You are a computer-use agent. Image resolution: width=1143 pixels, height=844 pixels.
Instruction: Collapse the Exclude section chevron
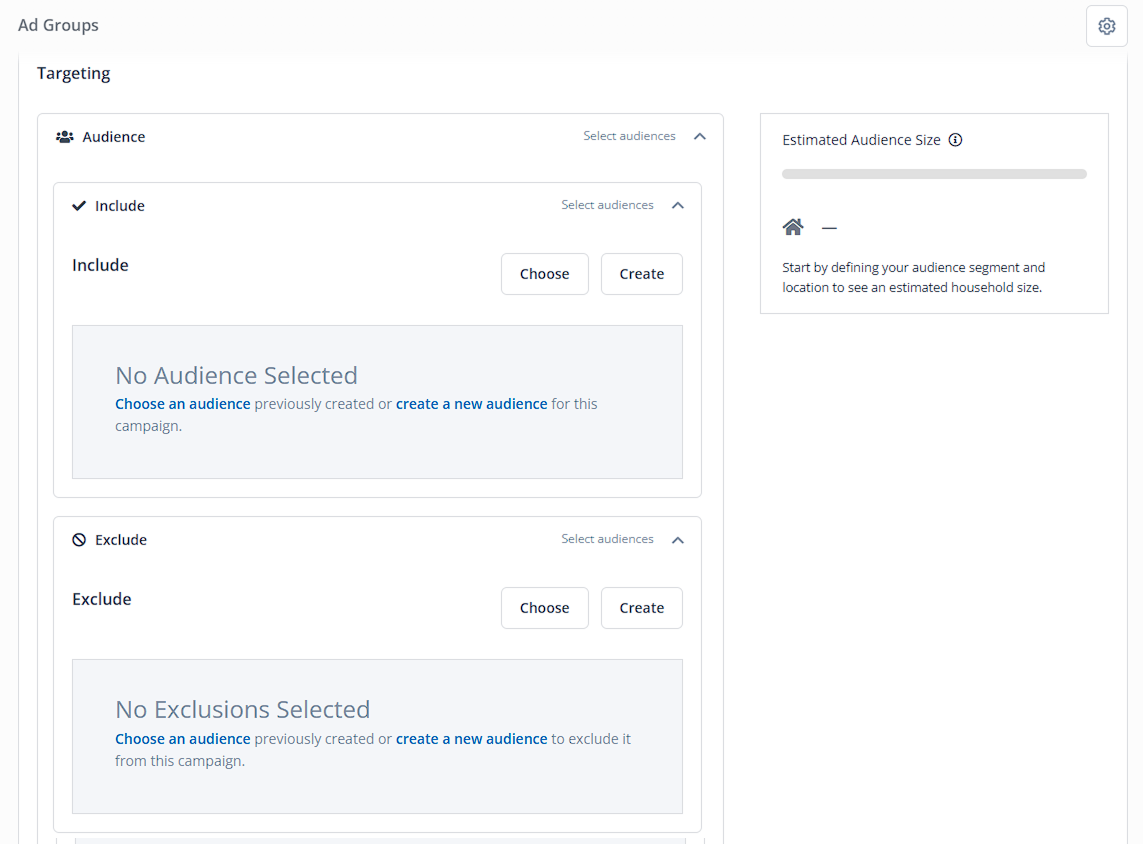(x=678, y=540)
